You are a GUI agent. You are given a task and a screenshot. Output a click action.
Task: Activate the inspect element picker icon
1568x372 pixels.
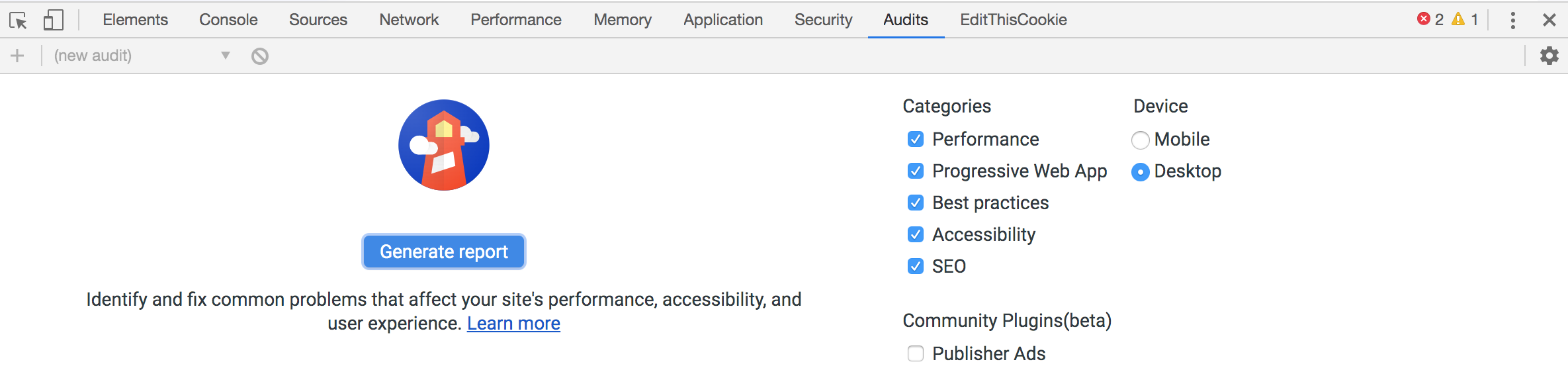pyautogui.click(x=19, y=21)
